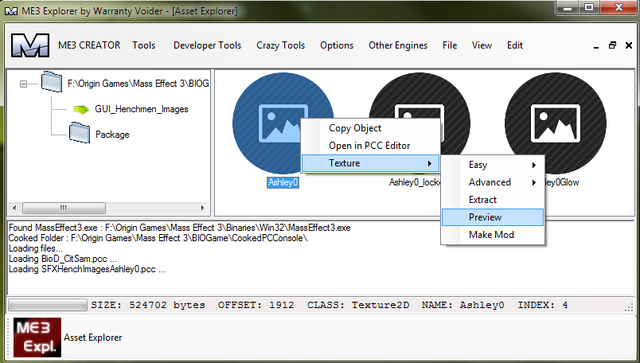
Task: Click the Loading BioD_CitSam.pcc log line
Action: coord(63,259)
